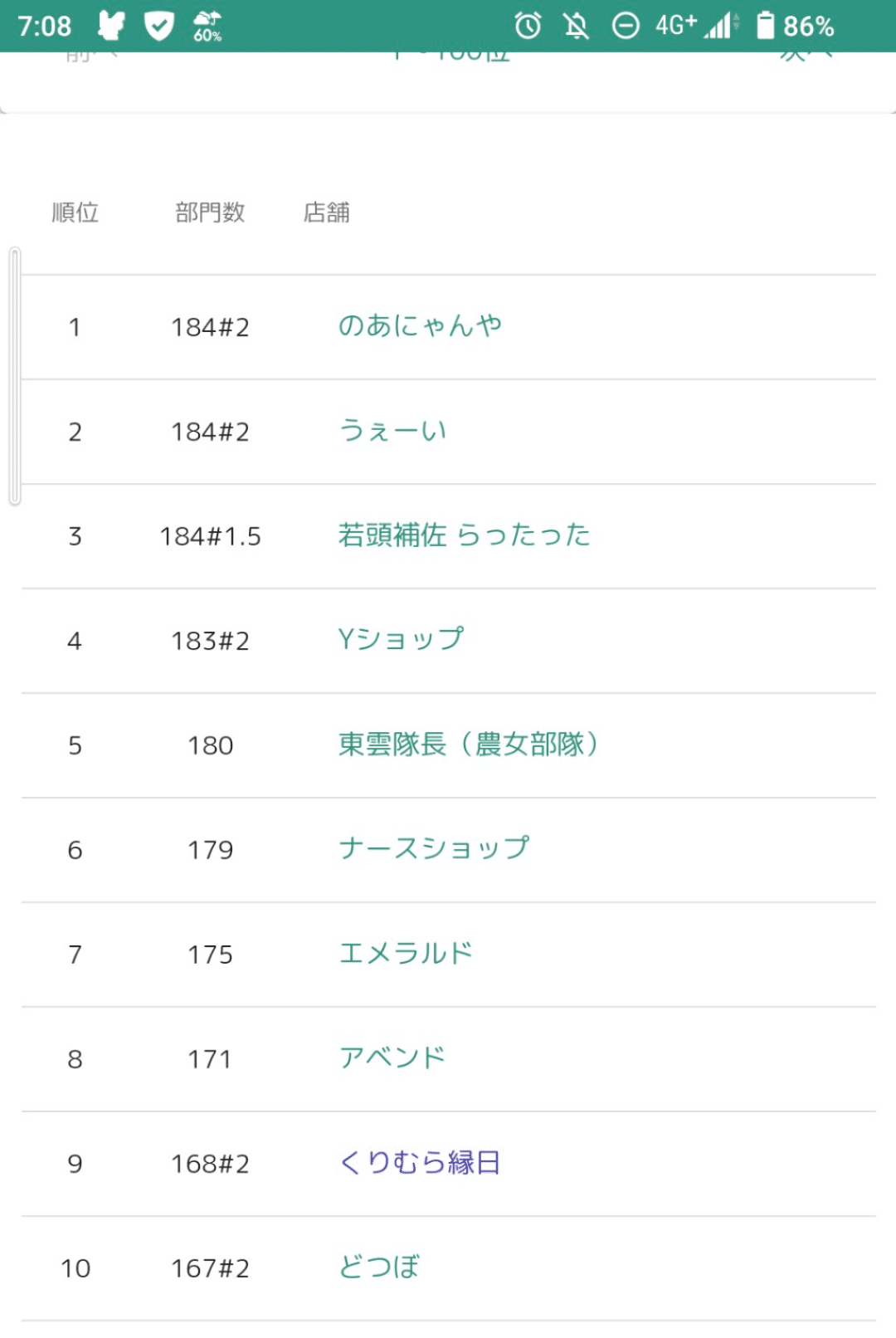Open shop link 若頭補佐 らったった
Image resolution: width=896 pixels, height=1338 pixels.
[x=464, y=535]
